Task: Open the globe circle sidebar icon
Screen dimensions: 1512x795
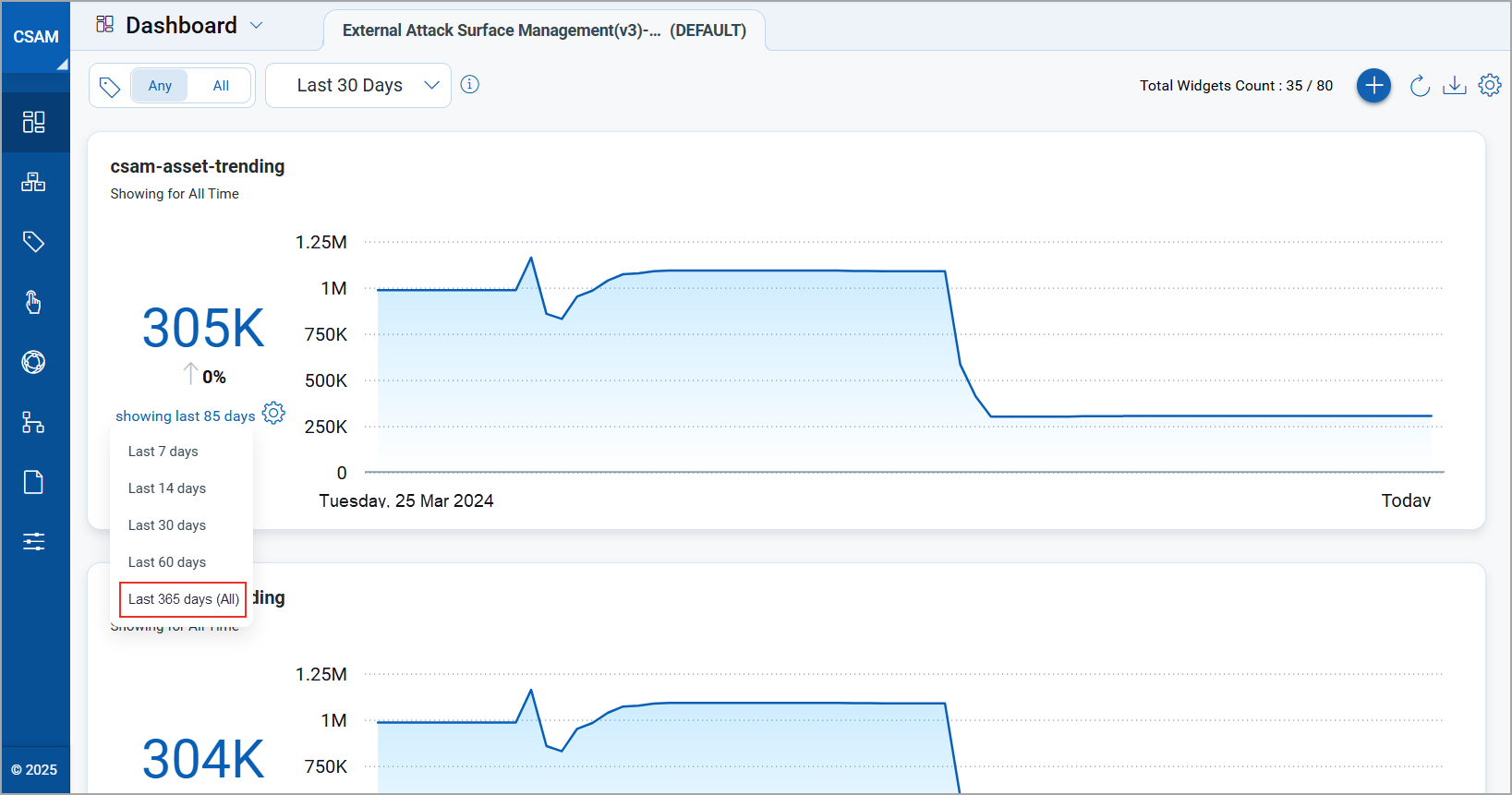Action: 34,362
